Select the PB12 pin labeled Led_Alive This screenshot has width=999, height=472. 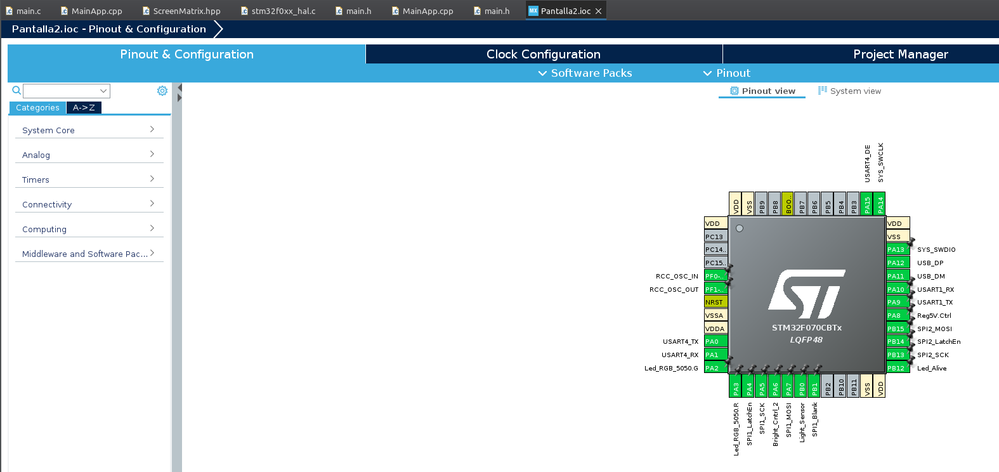click(x=898, y=368)
